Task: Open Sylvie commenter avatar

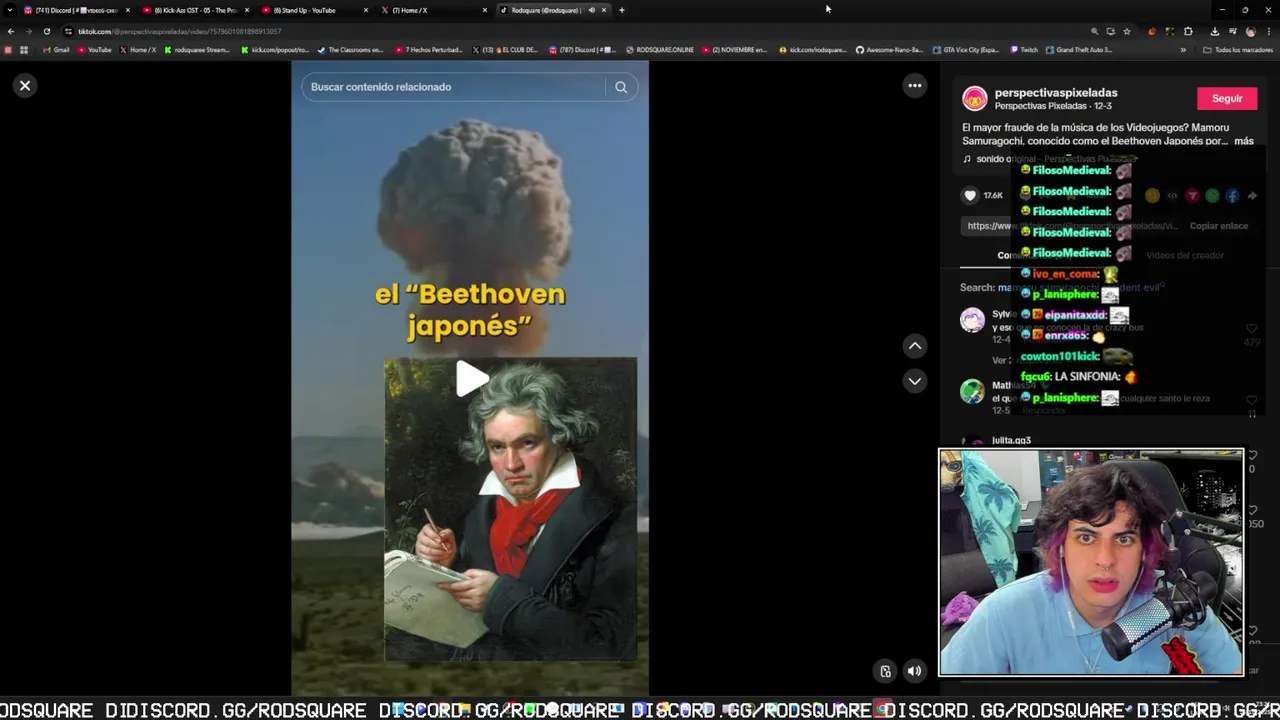Action: pos(972,320)
